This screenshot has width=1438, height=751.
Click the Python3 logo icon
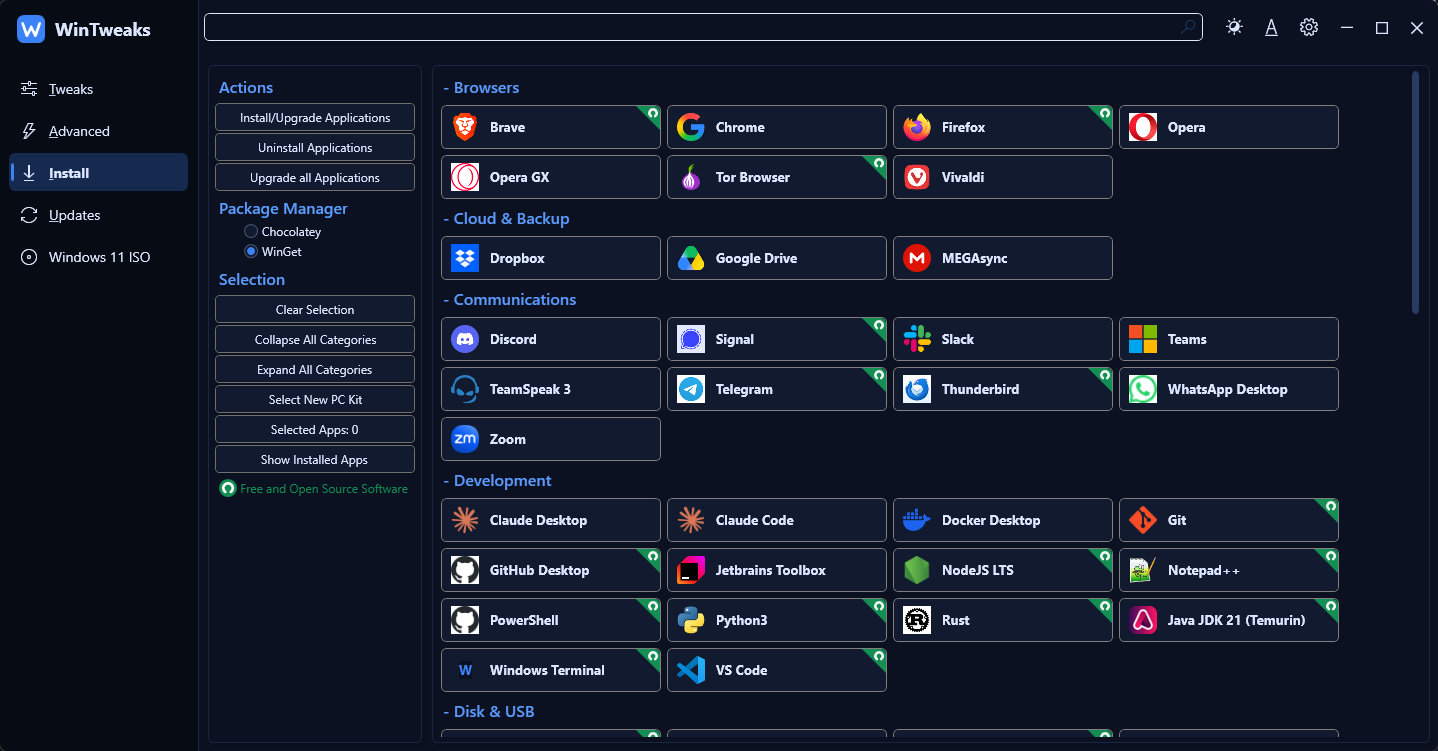[x=690, y=620]
